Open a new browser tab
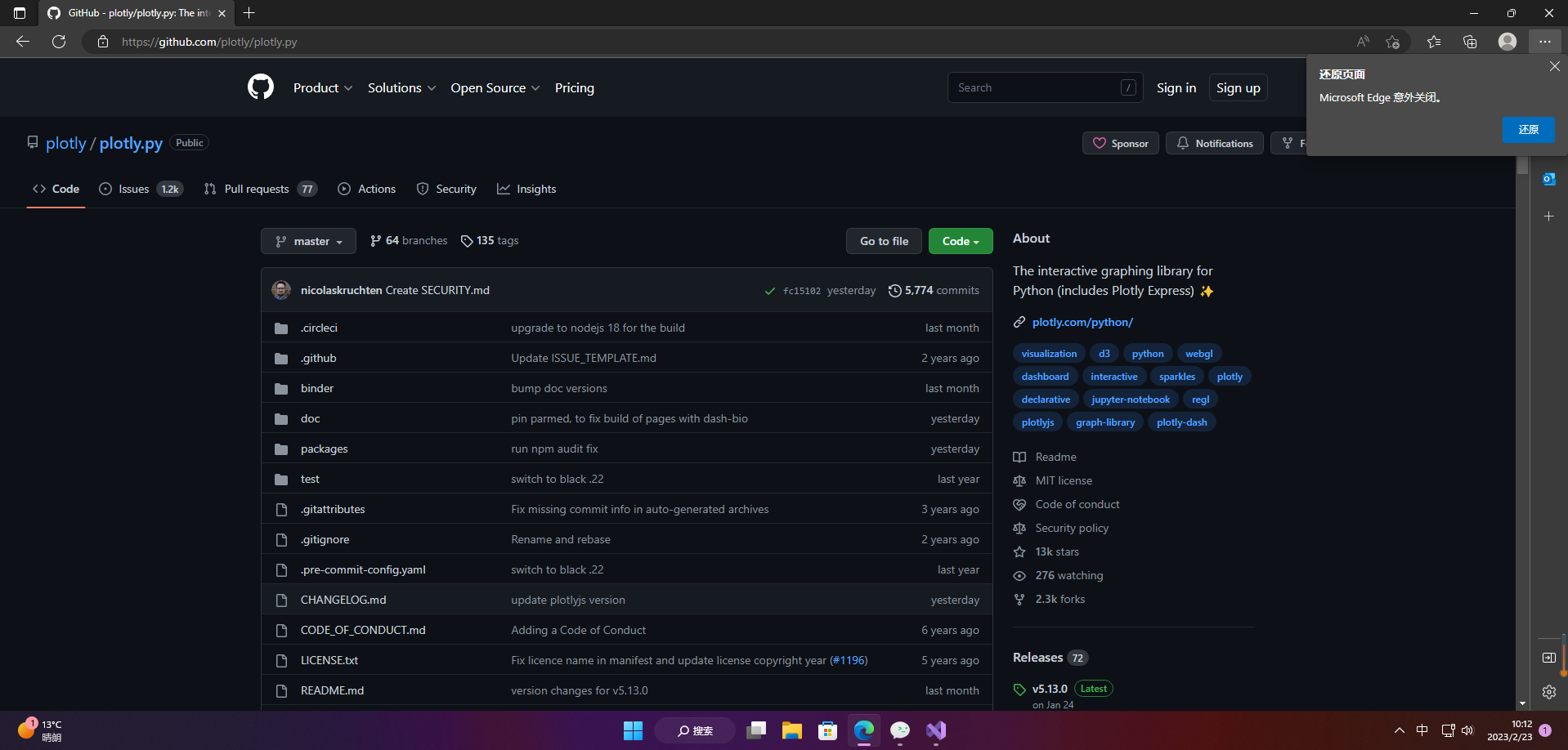The height and width of the screenshot is (750, 1568). point(249,13)
